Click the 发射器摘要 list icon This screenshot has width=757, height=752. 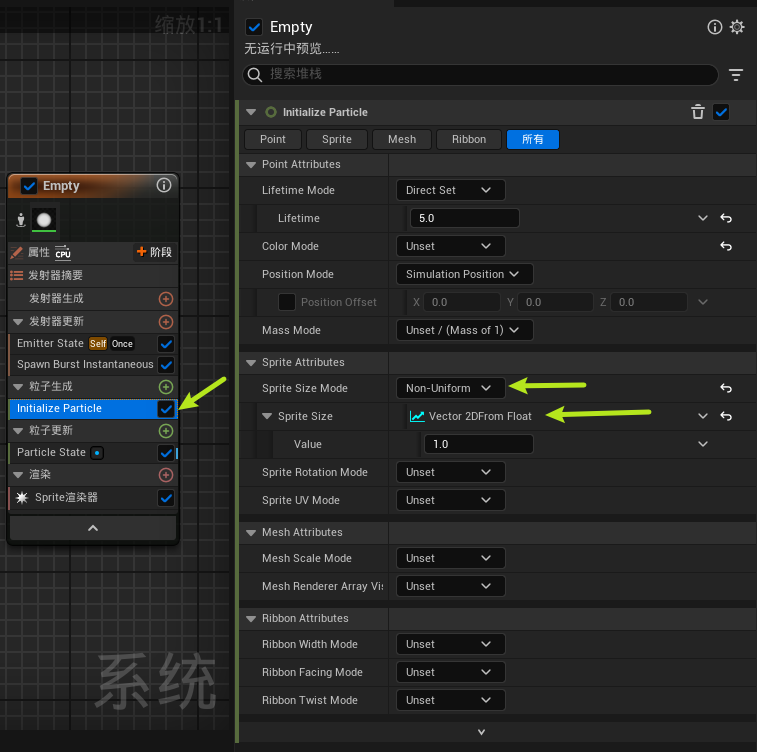(16, 276)
